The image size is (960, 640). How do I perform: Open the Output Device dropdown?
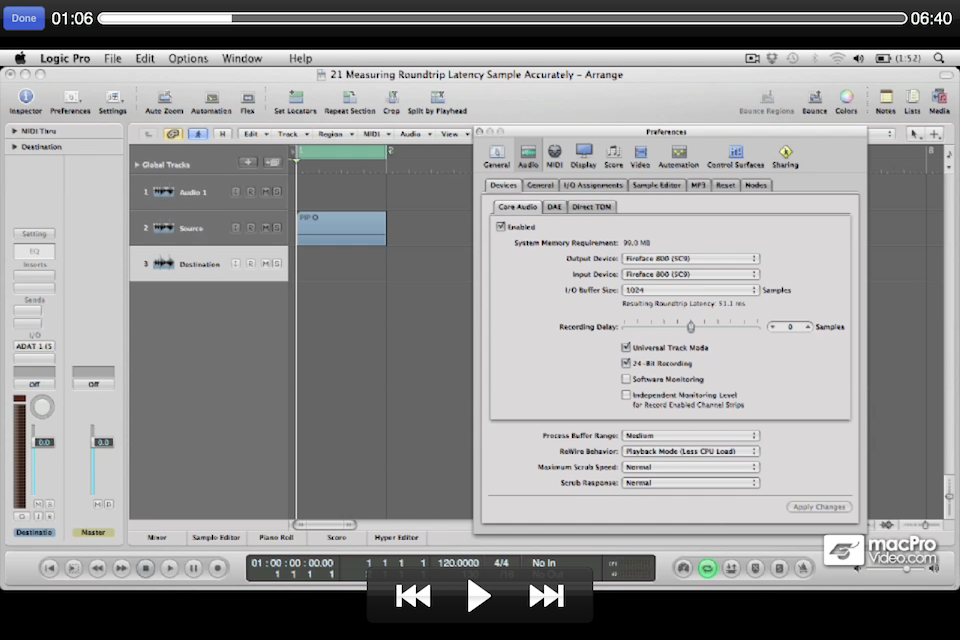click(691, 258)
